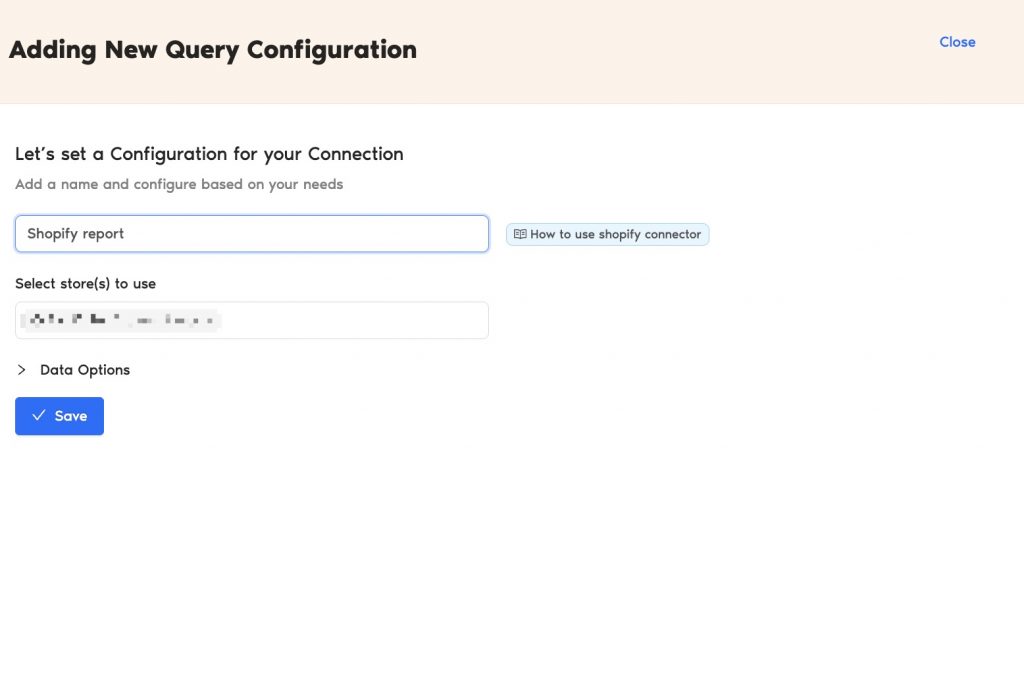The width and height of the screenshot is (1024, 673).
Task: Click the blurred store tag in the selector
Action: click(120, 320)
